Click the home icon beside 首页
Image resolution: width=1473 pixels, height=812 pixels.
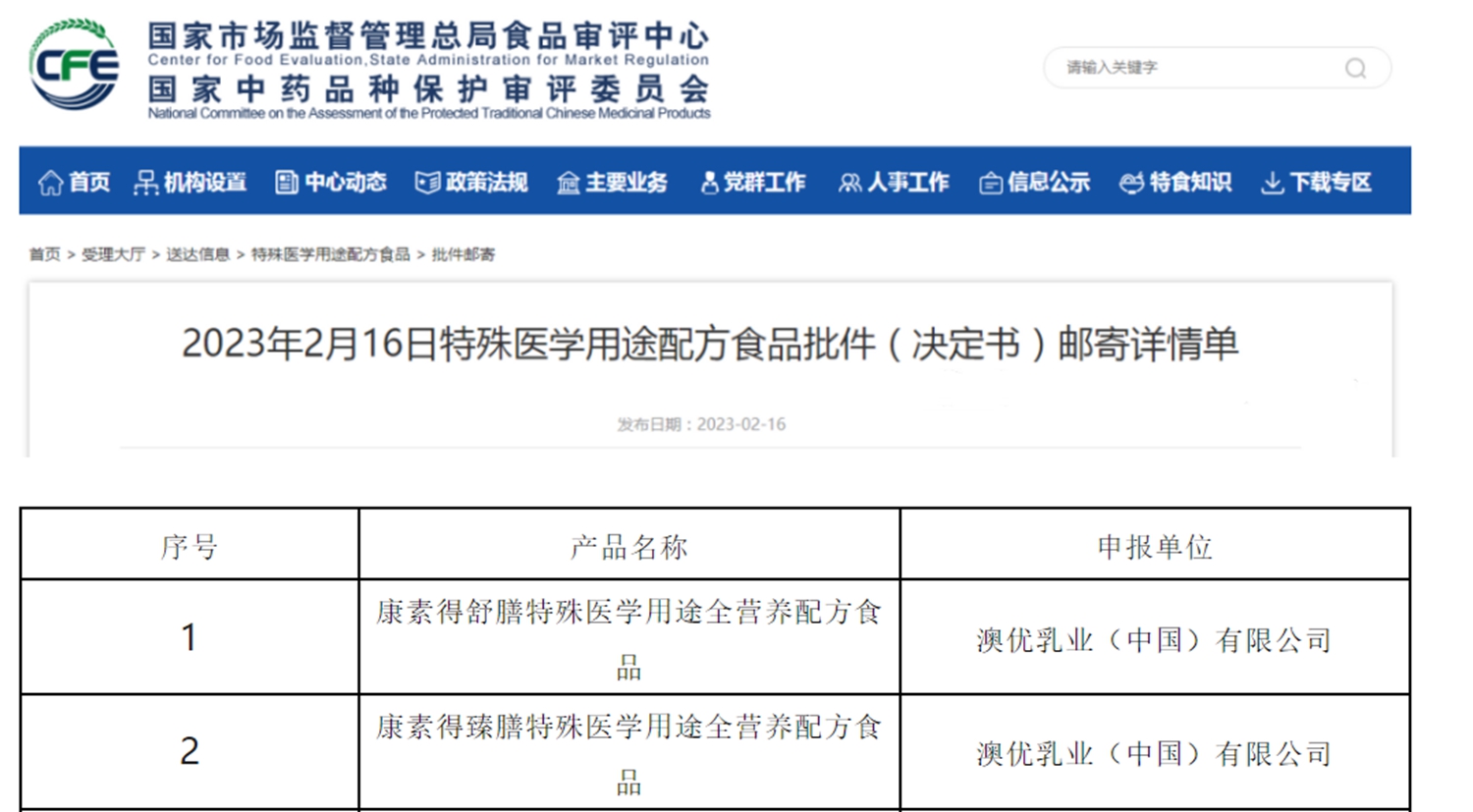pos(50,183)
